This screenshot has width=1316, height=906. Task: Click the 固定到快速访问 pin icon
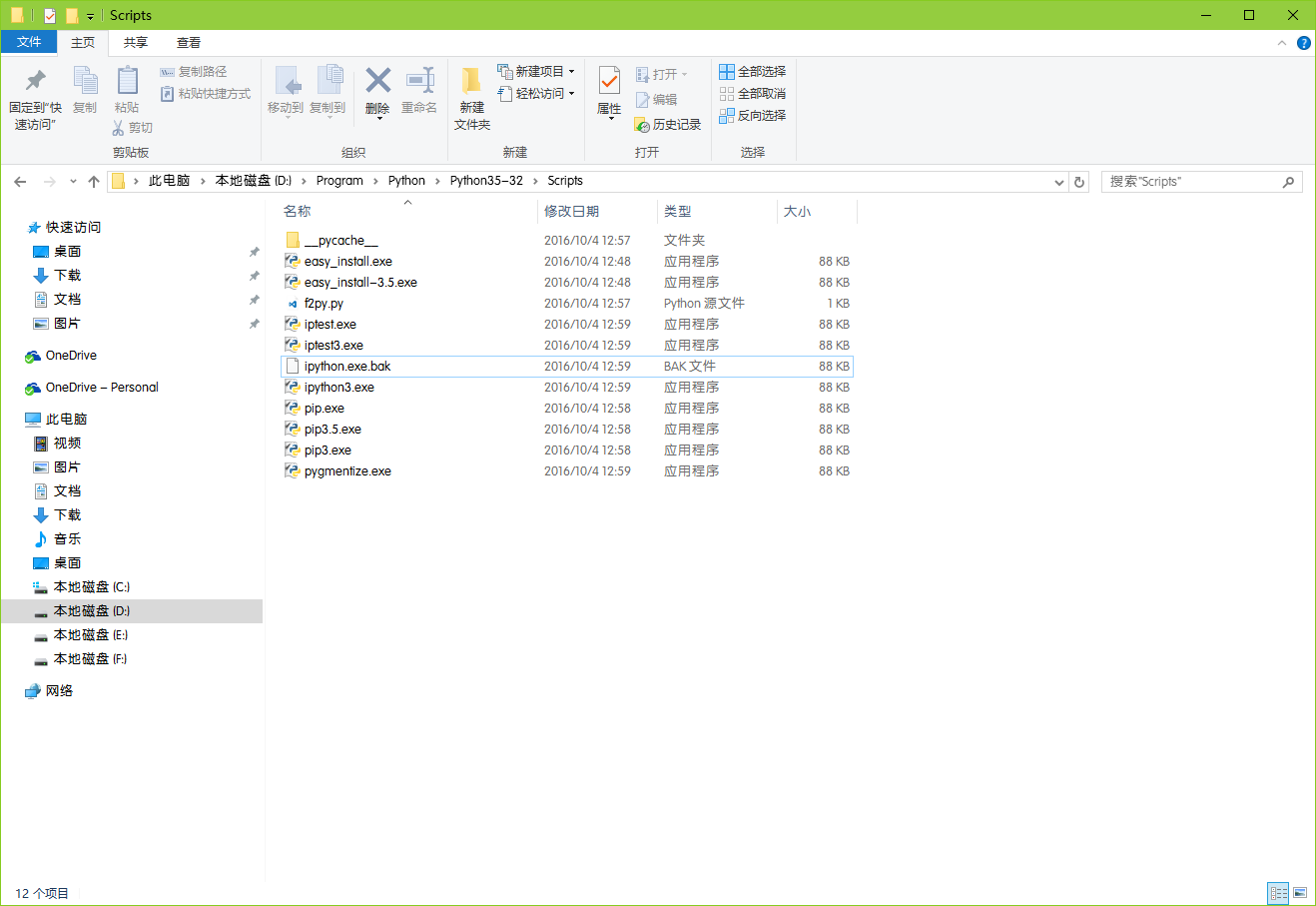tap(35, 80)
